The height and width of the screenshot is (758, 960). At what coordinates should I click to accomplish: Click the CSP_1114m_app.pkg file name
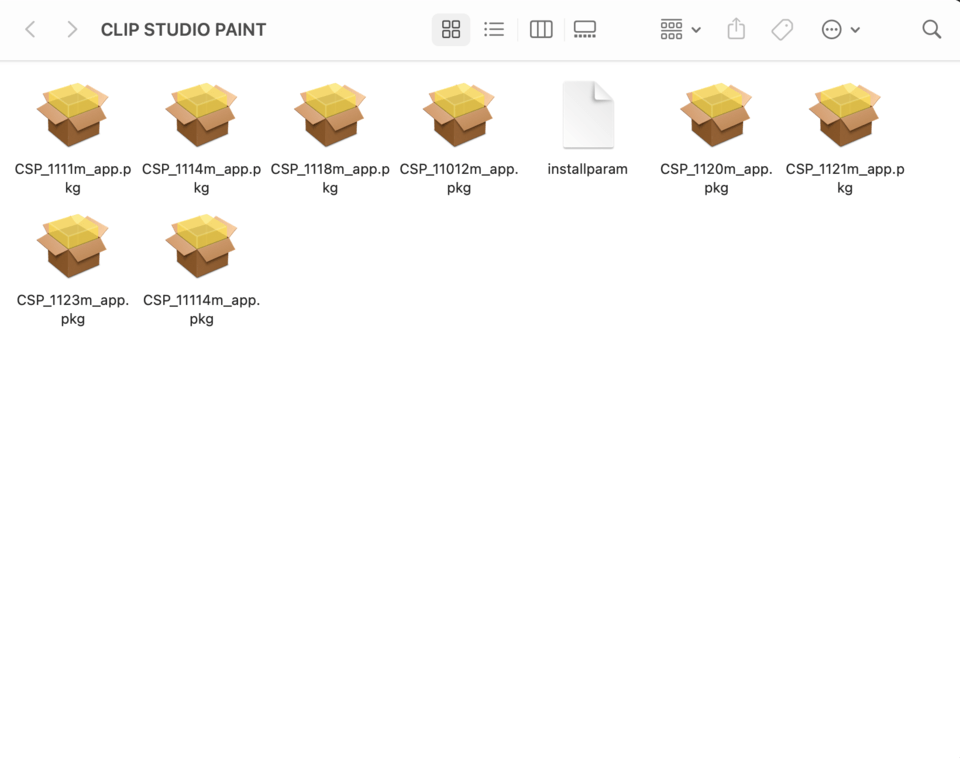click(x=201, y=178)
